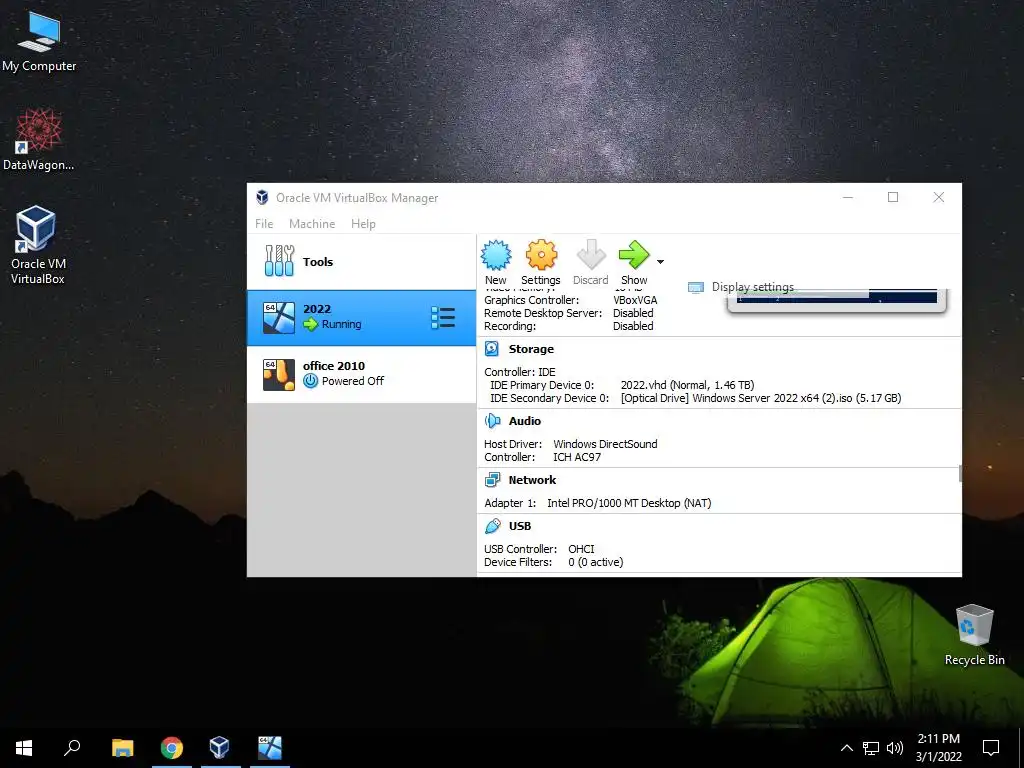Open the USB settings heading
1024x768 pixels.
tap(520, 526)
